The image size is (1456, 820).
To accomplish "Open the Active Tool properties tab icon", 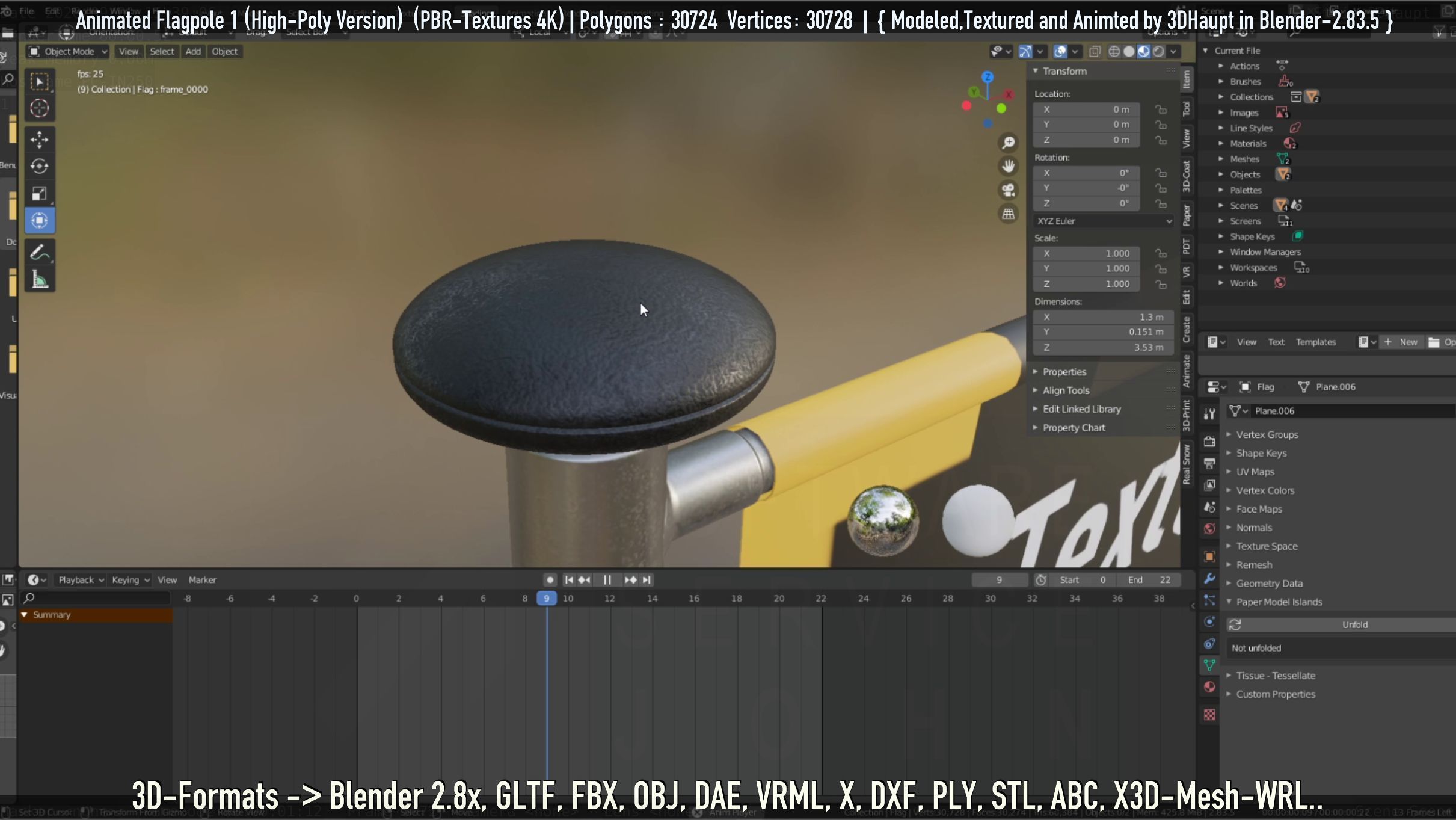I will pyautogui.click(x=1209, y=413).
